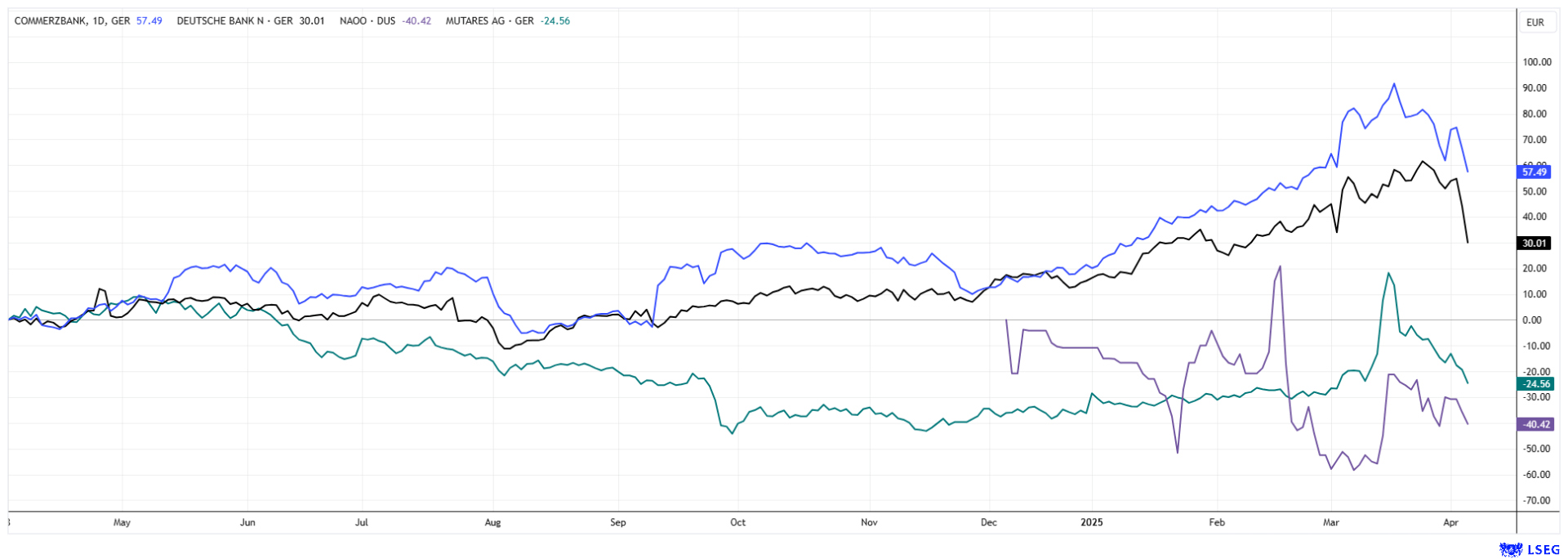Select the MUTARES AG legend entry

pyautogui.click(x=490, y=21)
